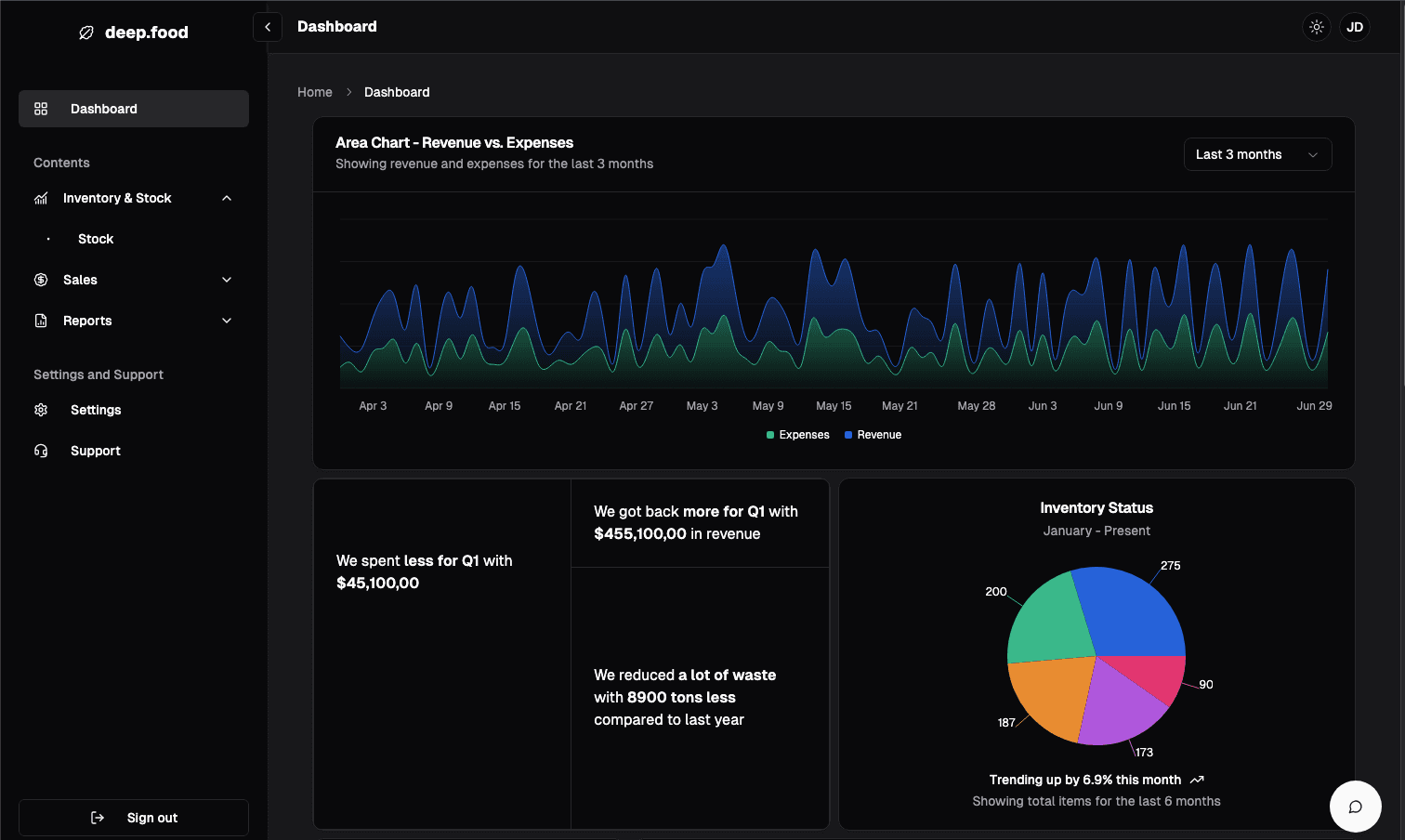Open the Last 3 months dropdown

click(1257, 154)
